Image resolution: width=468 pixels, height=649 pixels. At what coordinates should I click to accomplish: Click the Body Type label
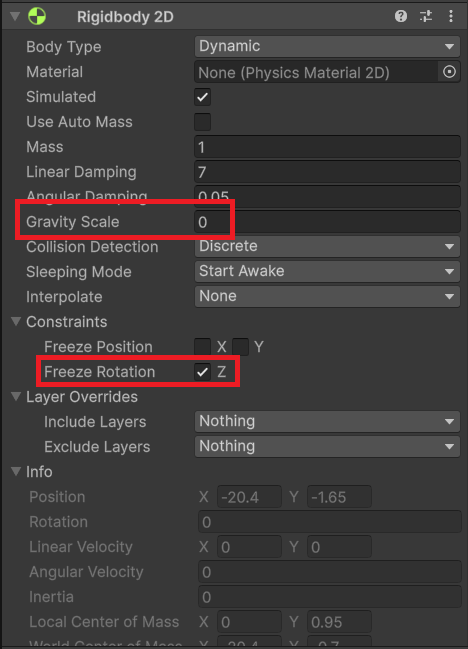click(64, 47)
